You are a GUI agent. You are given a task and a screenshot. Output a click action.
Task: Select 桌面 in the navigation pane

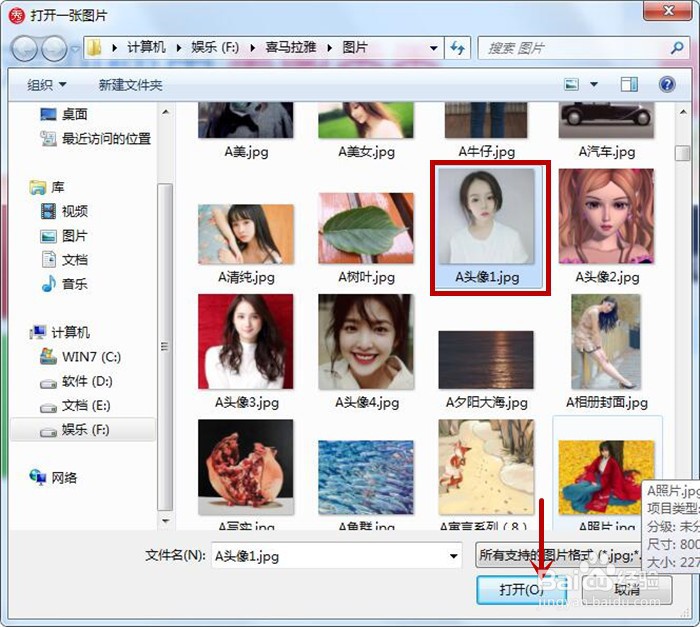(x=63, y=114)
